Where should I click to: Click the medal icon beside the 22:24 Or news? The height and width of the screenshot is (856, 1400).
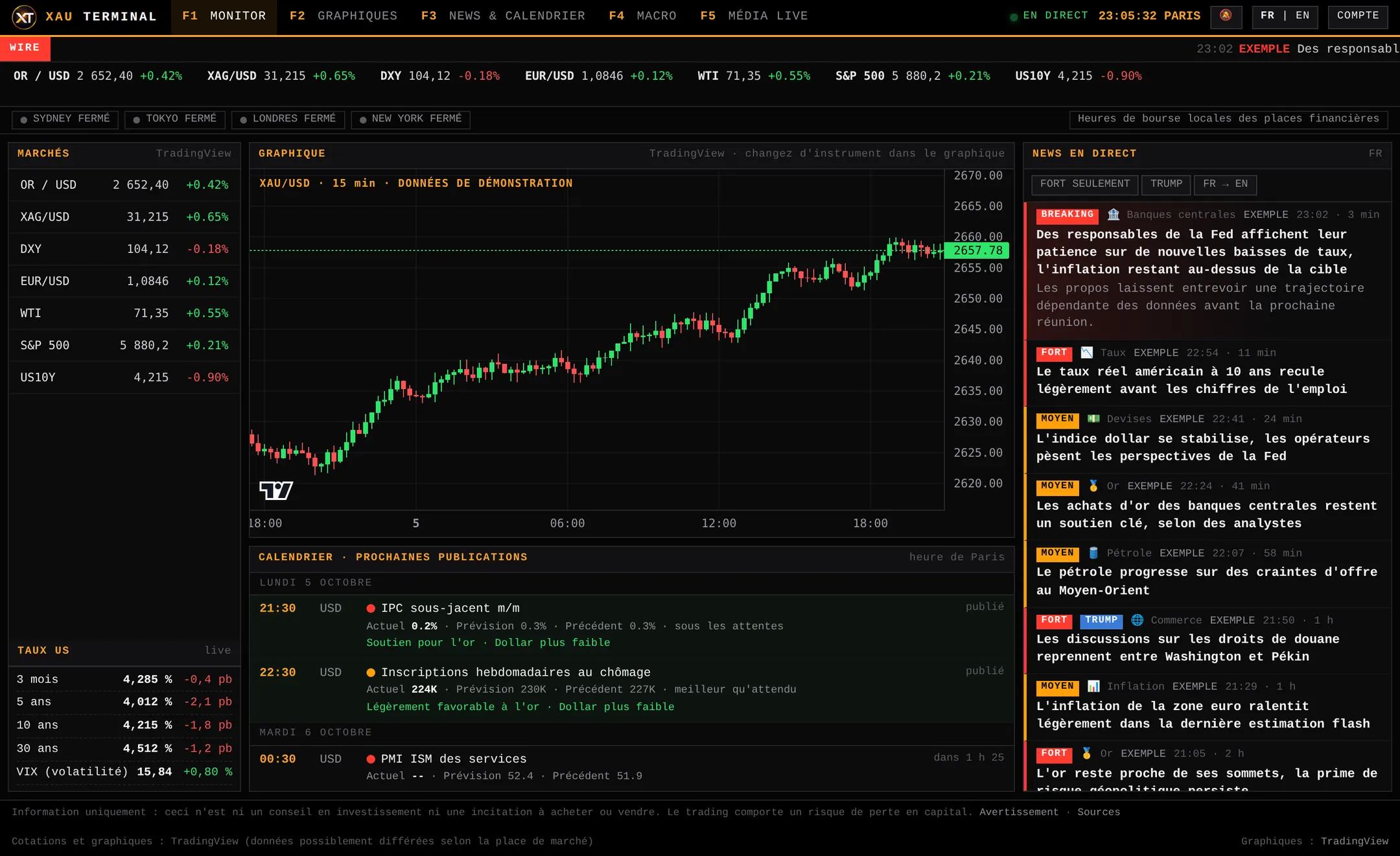1093,486
